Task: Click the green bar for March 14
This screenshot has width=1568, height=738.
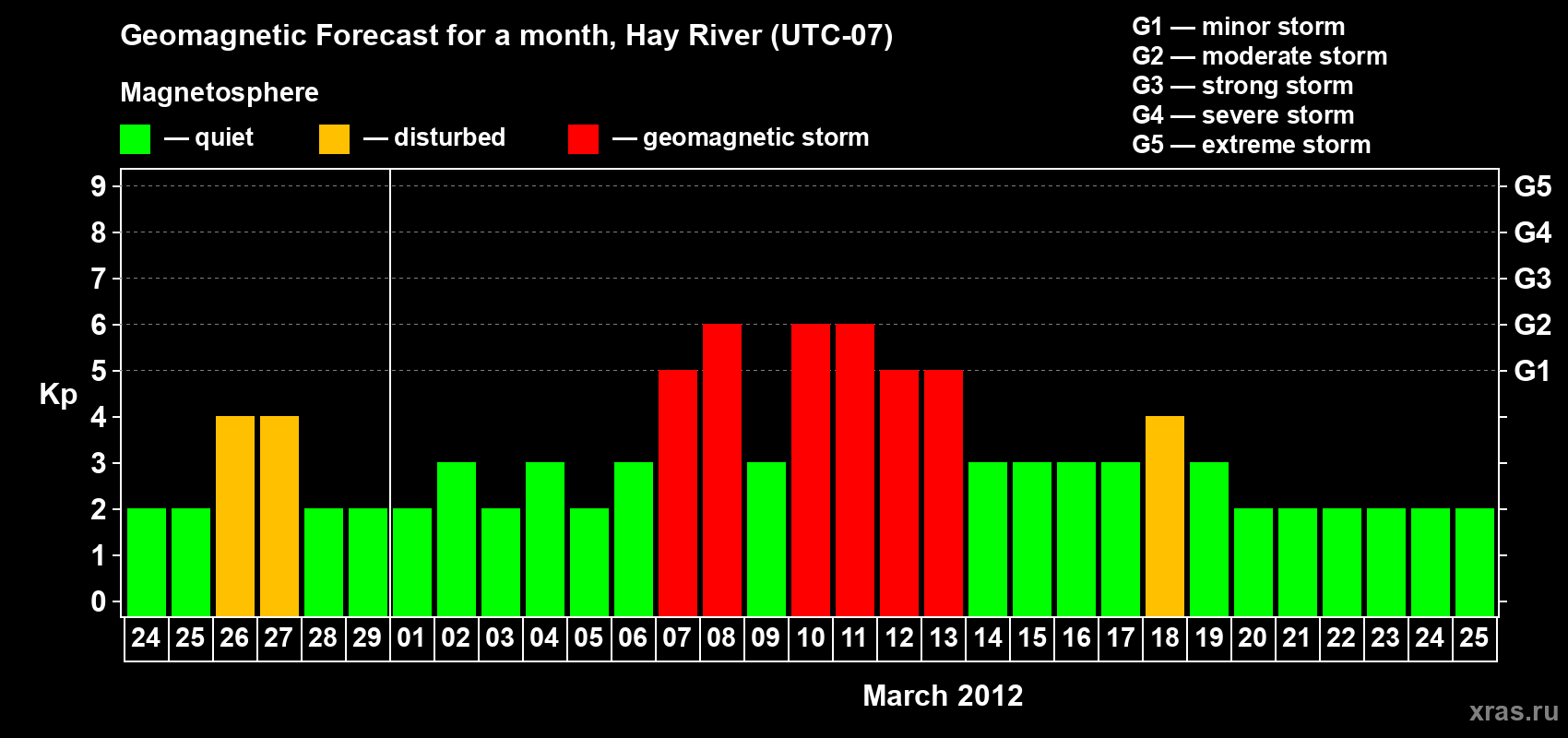Action: 988,539
